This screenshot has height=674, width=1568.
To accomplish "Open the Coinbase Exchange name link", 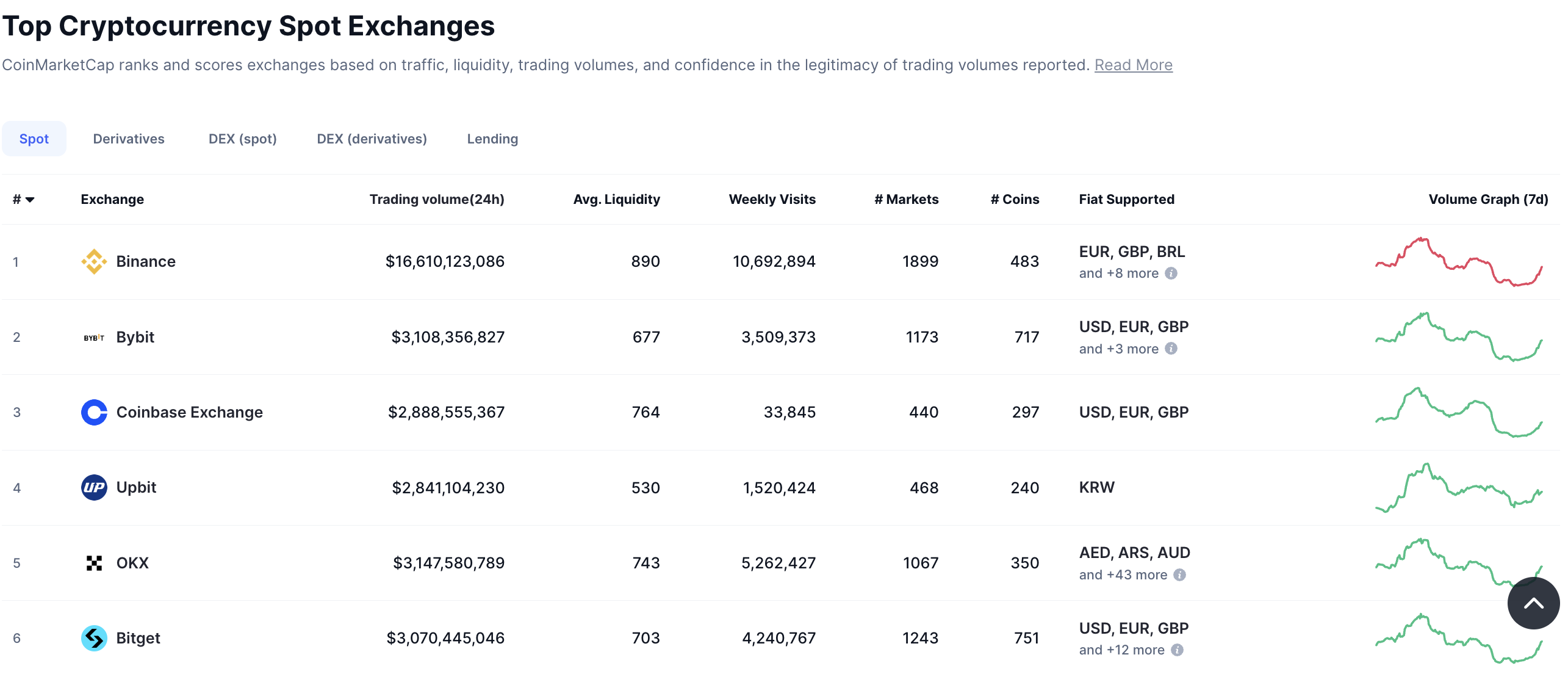I will pyautogui.click(x=189, y=412).
